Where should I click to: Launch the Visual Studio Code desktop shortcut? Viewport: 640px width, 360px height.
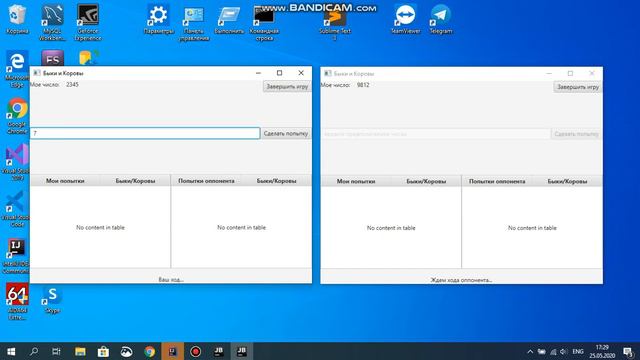point(16,209)
